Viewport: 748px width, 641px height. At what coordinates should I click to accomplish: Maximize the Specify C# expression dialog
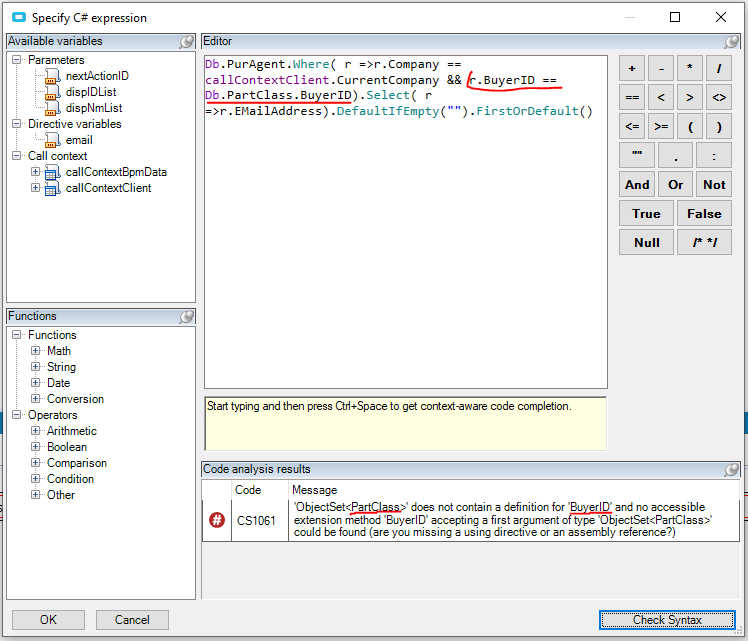[x=675, y=18]
